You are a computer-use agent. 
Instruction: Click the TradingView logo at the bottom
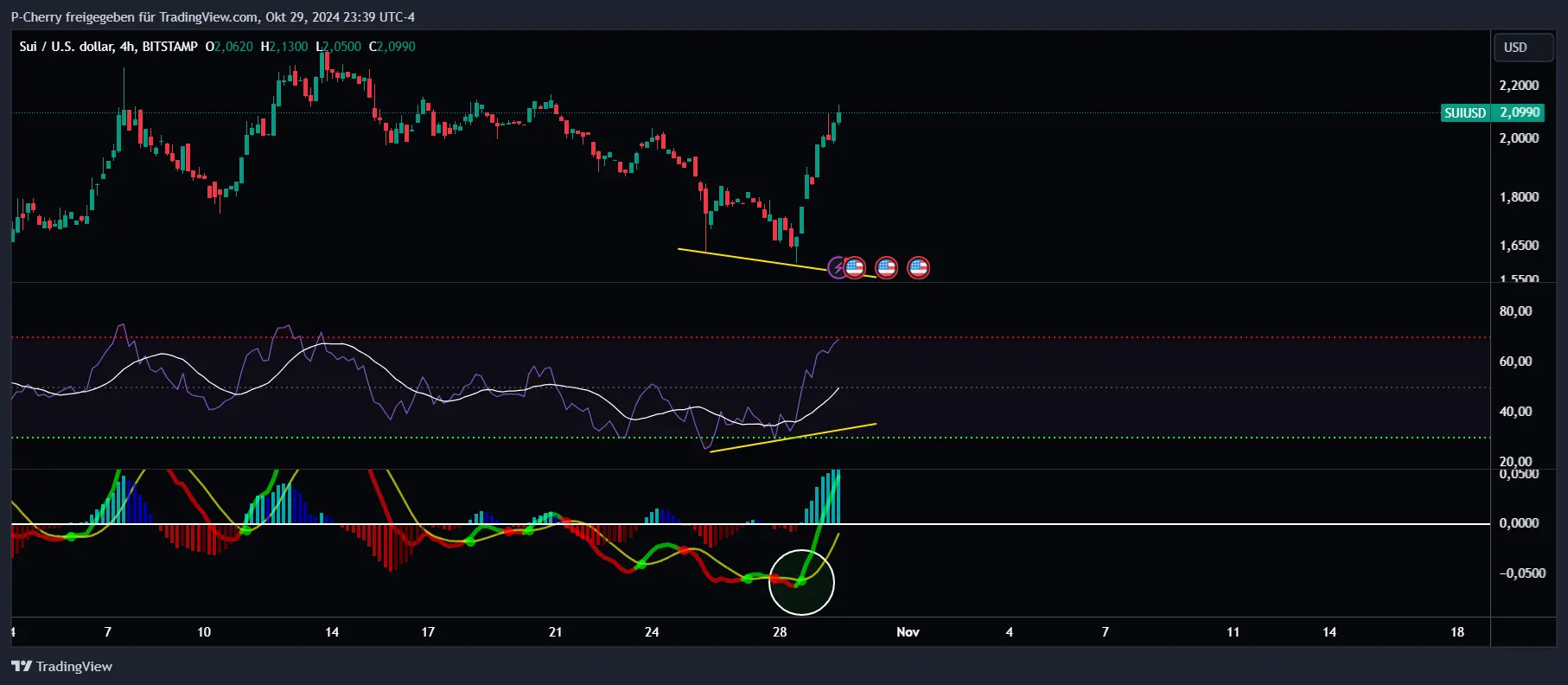[61, 666]
